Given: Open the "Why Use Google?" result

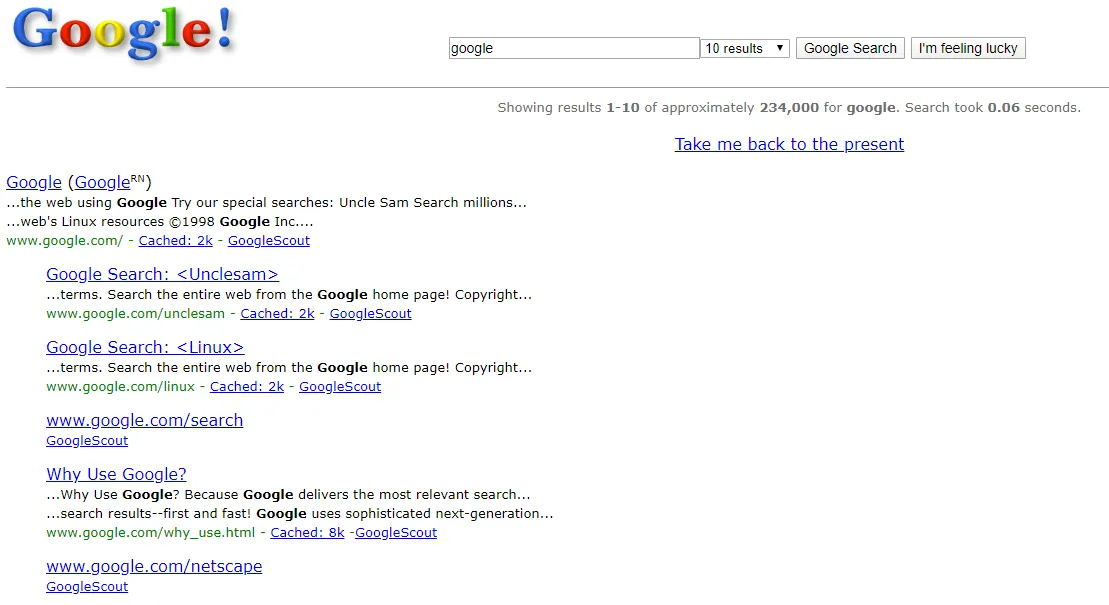Looking at the screenshot, I should 116,474.
